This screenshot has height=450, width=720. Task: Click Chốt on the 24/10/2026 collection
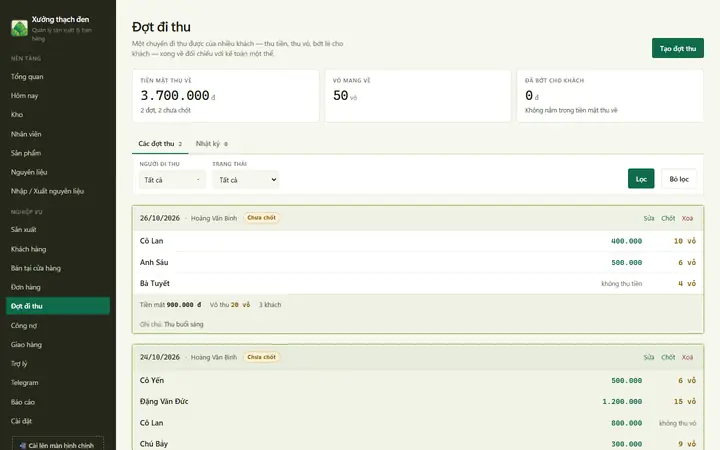[668, 357]
